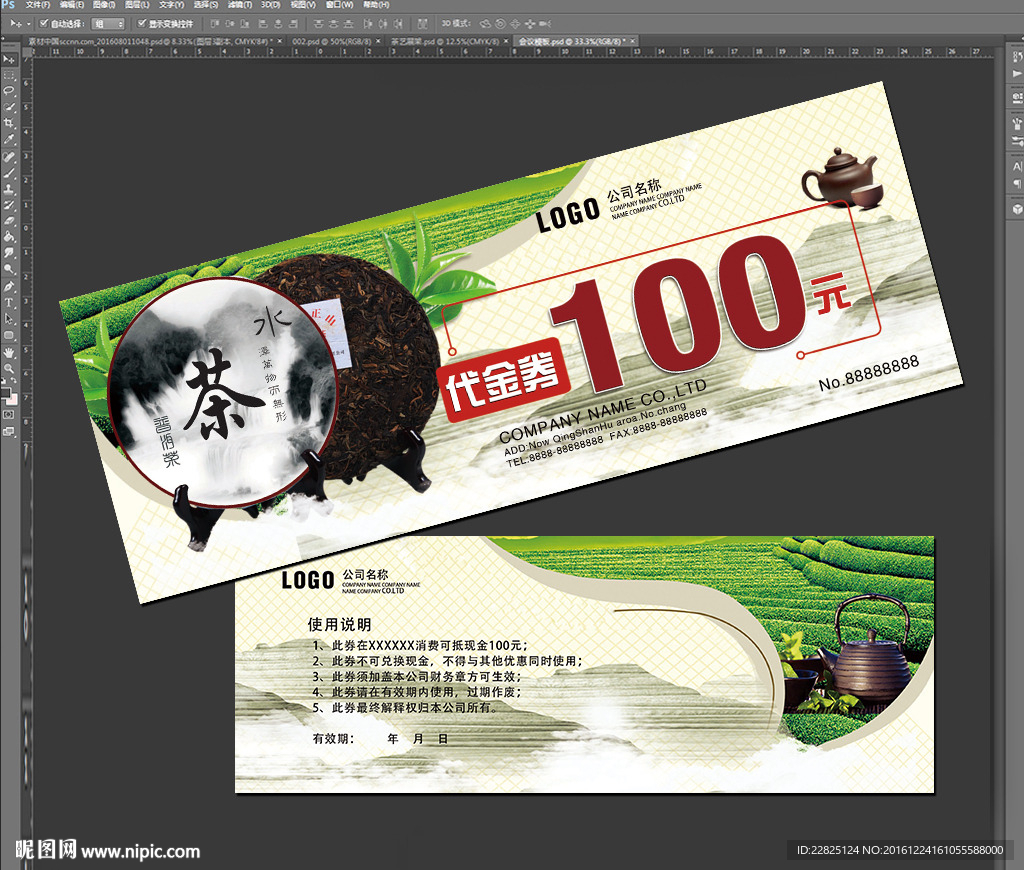The image size is (1024, 870).
Task: Select the Lasso tool
Action: [x=9, y=91]
